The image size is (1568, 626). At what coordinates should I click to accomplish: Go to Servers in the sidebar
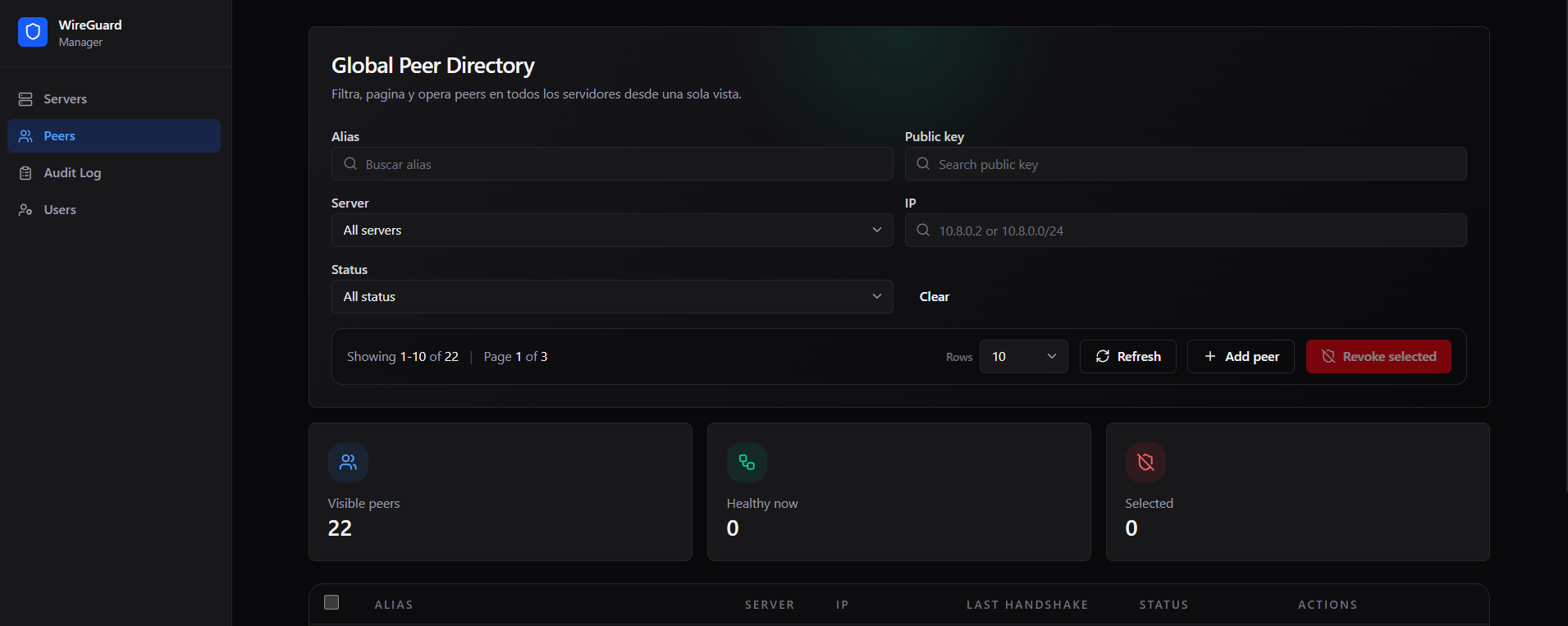(114, 99)
